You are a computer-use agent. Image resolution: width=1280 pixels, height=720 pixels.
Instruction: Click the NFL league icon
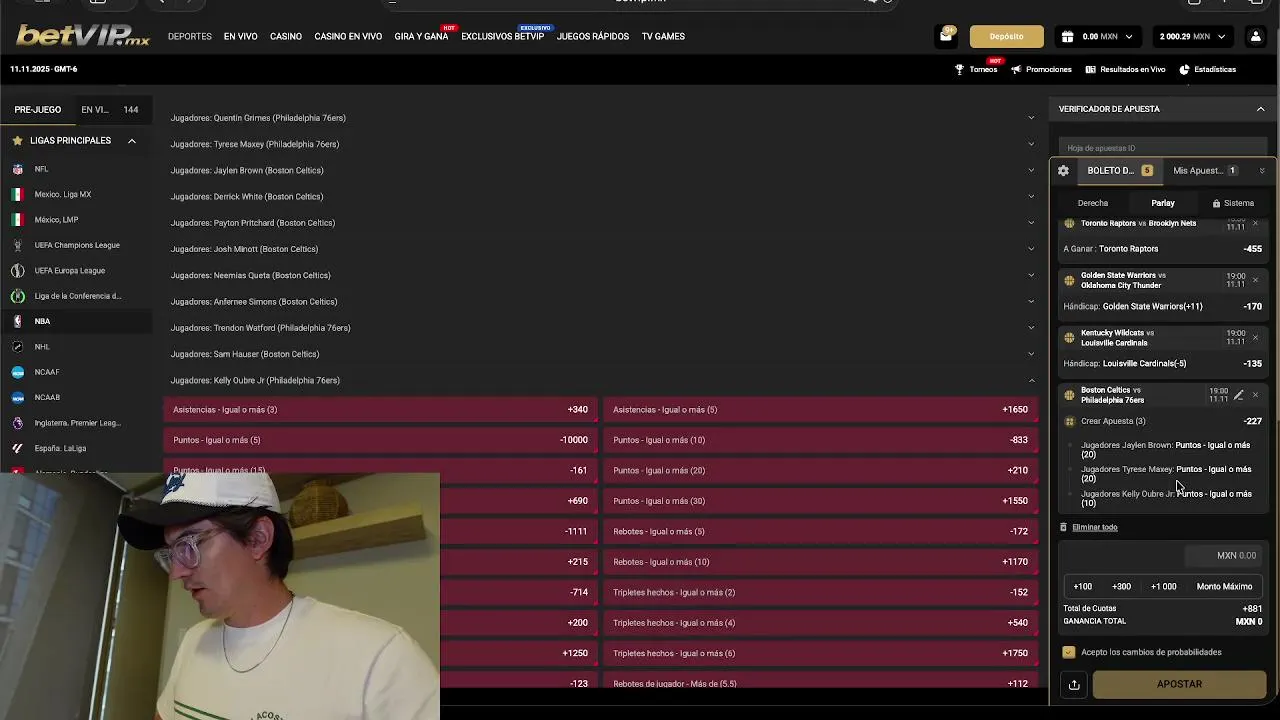pyautogui.click(x=17, y=169)
